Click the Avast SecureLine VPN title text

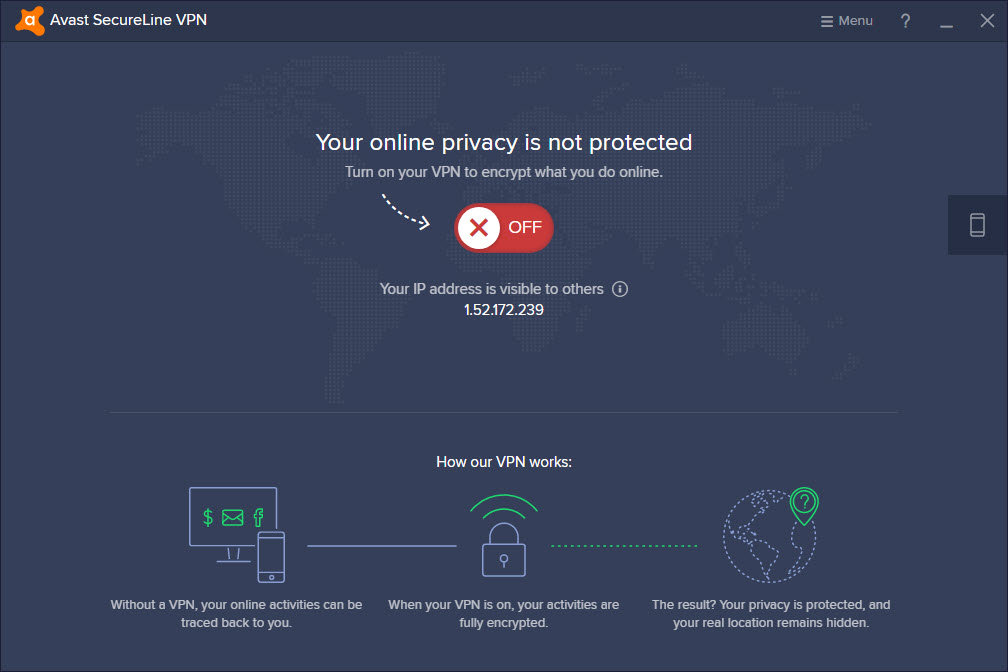(x=129, y=20)
